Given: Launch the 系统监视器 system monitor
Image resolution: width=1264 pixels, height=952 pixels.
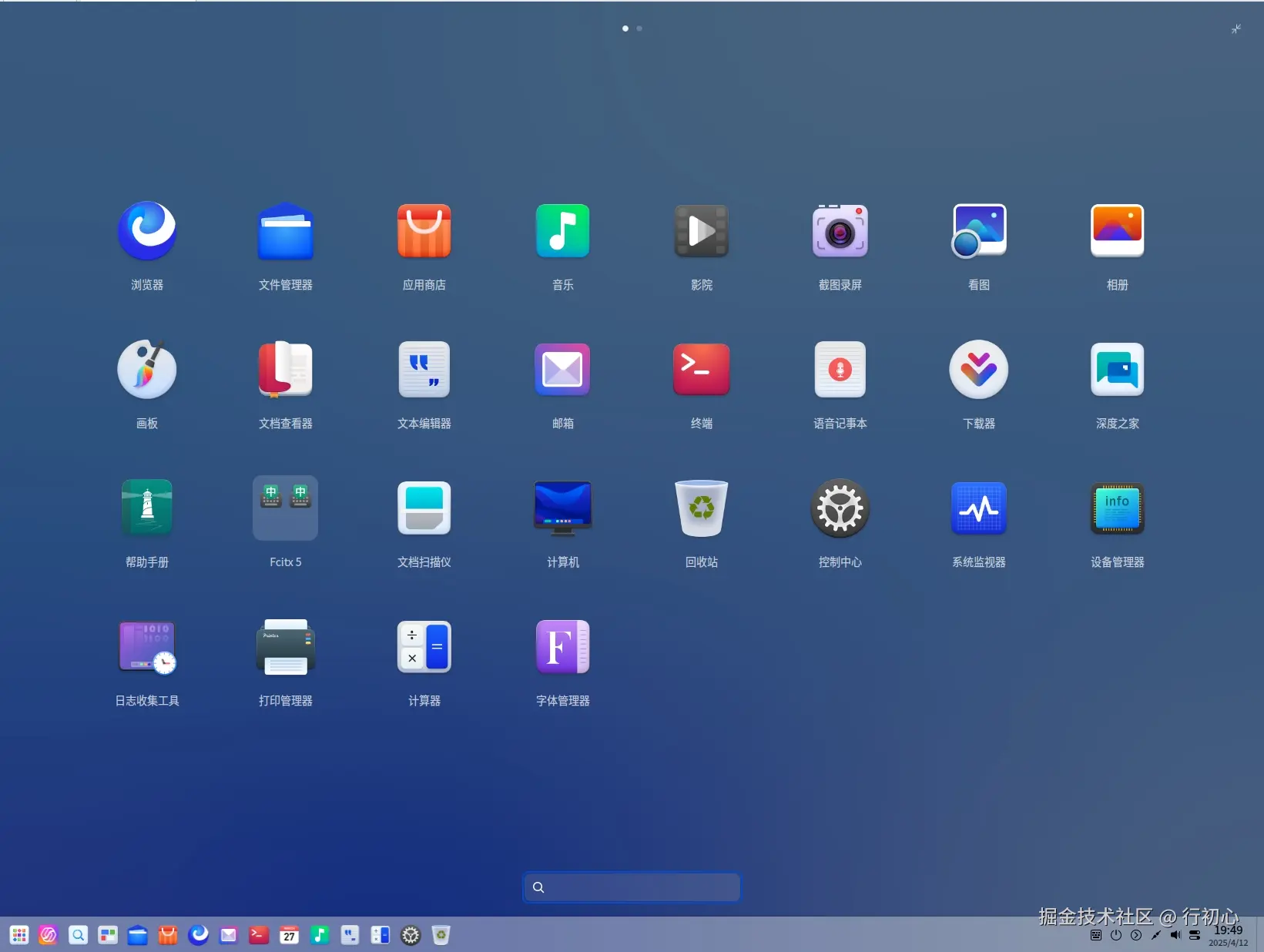Looking at the screenshot, I should point(979,508).
